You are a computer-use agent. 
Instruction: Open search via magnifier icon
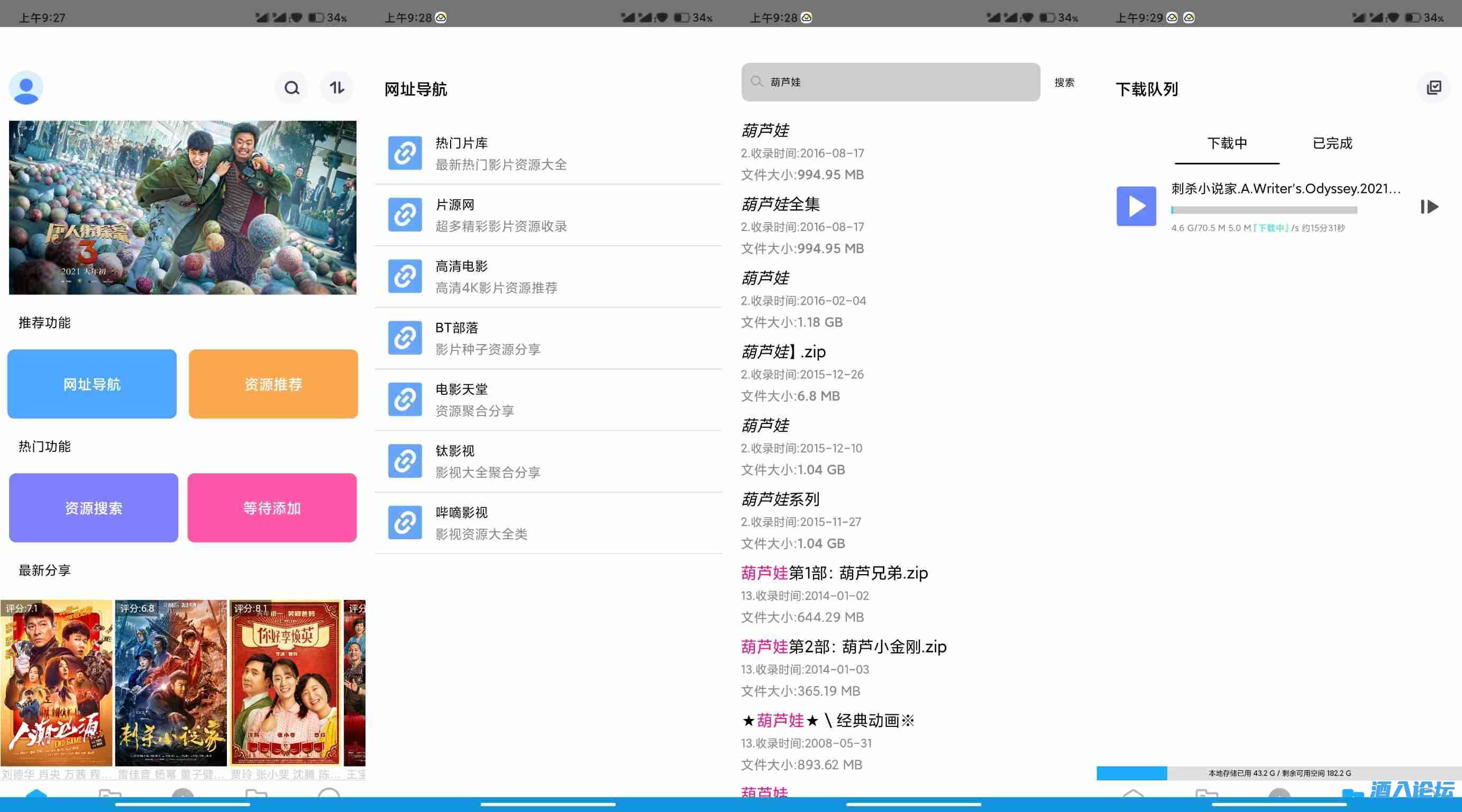point(292,88)
